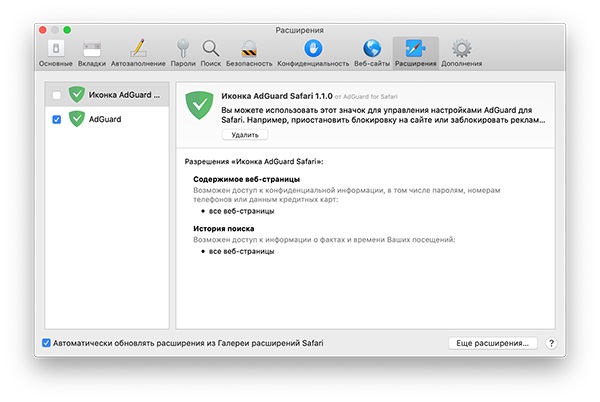Open the Конфиденциальность hand icon

point(313,49)
